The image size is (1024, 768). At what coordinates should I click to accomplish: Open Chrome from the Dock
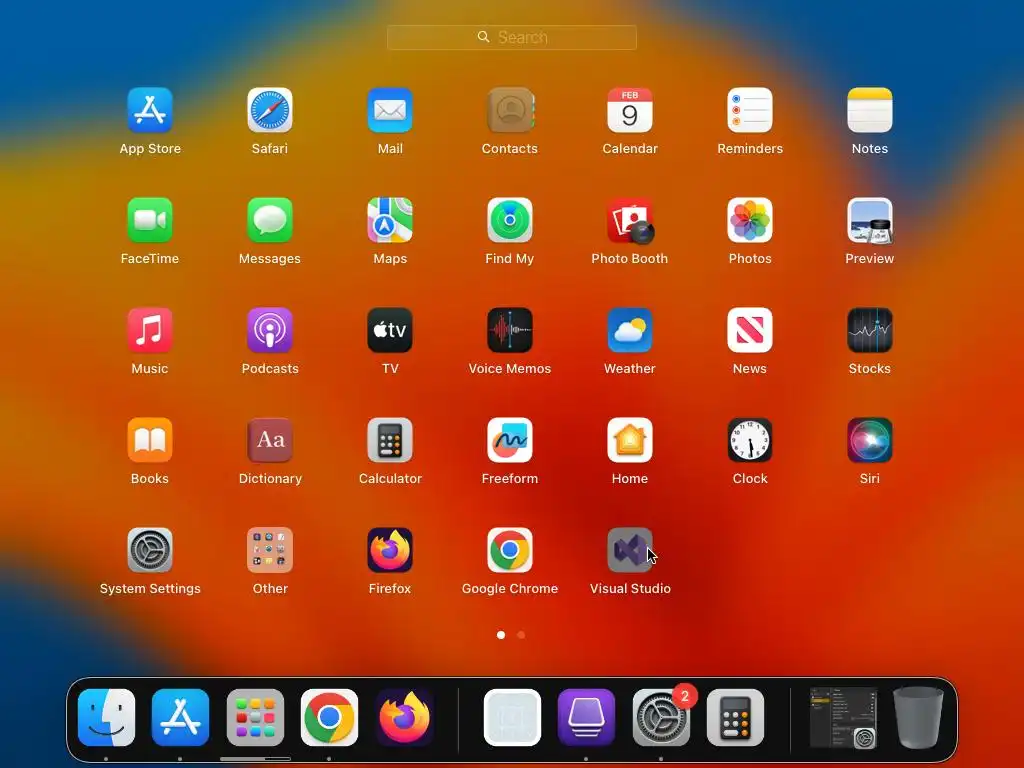pyautogui.click(x=329, y=717)
